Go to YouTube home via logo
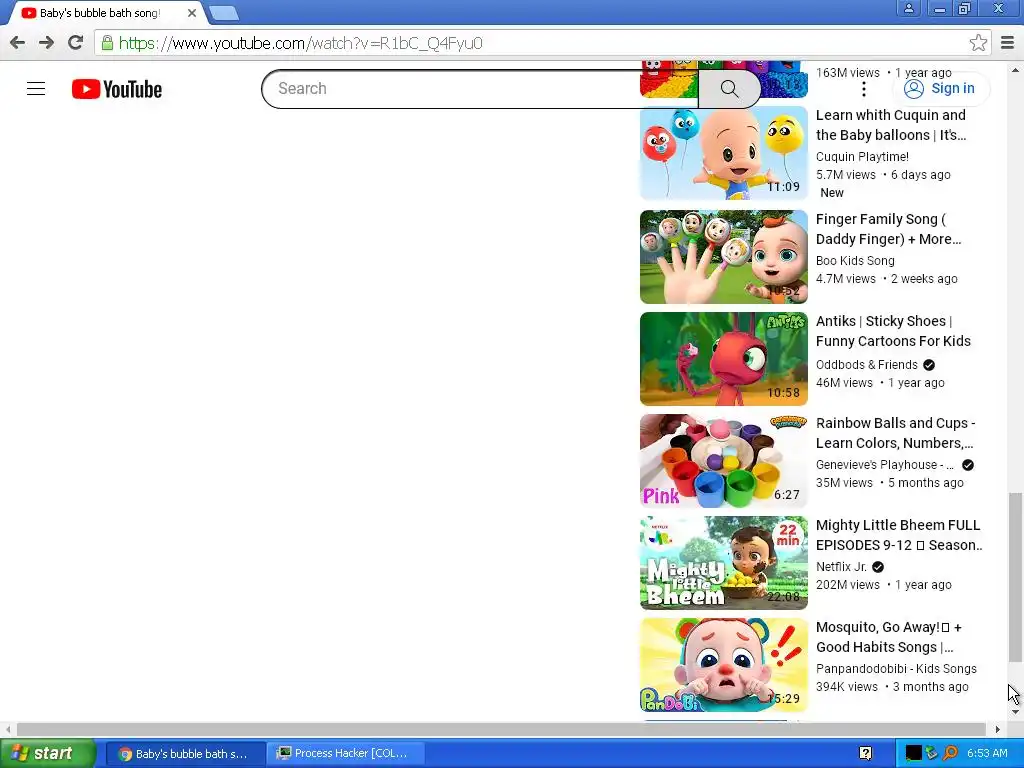 [117, 89]
